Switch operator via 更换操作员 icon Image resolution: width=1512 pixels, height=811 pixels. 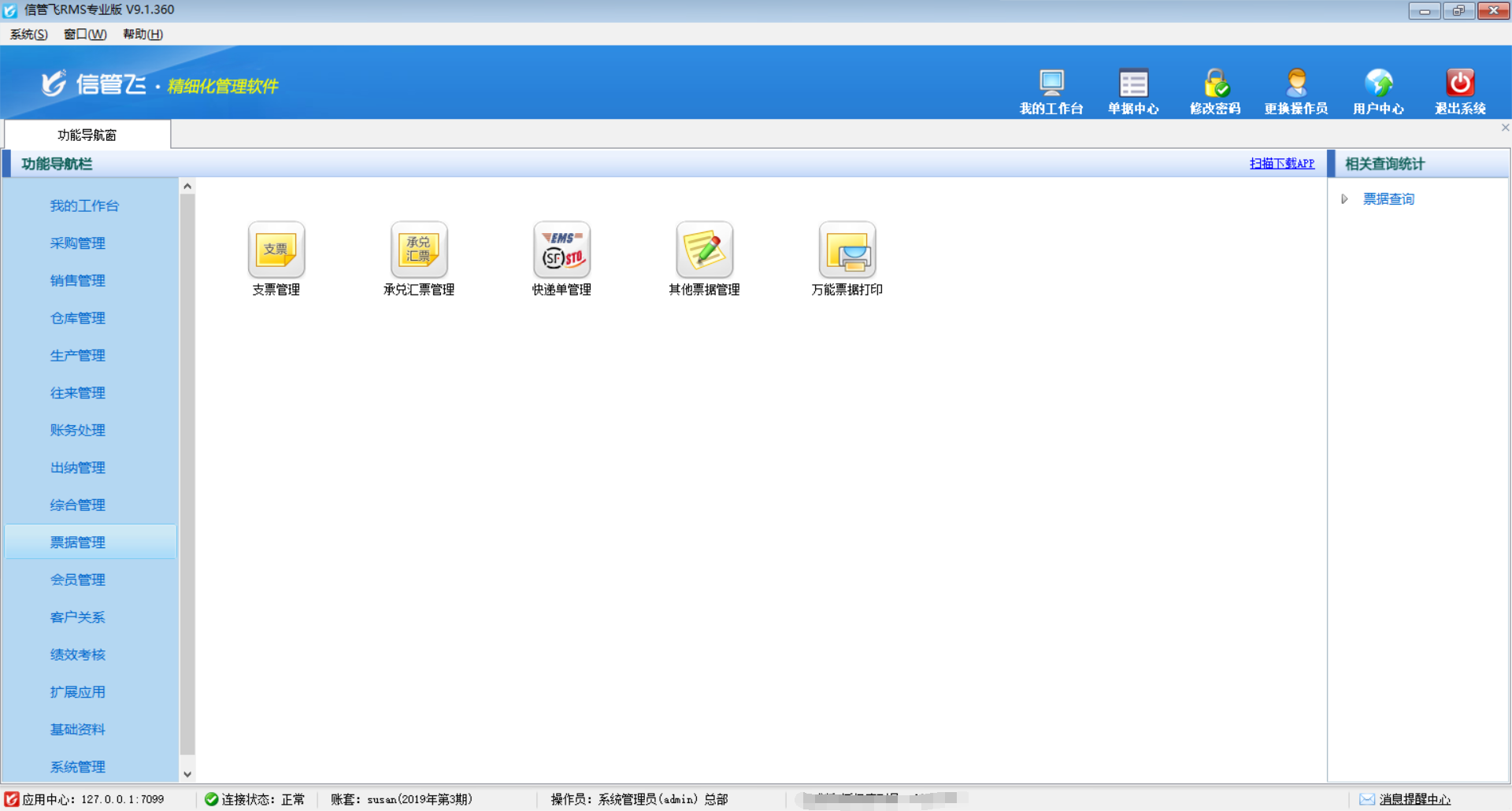[x=1296, y=83]
